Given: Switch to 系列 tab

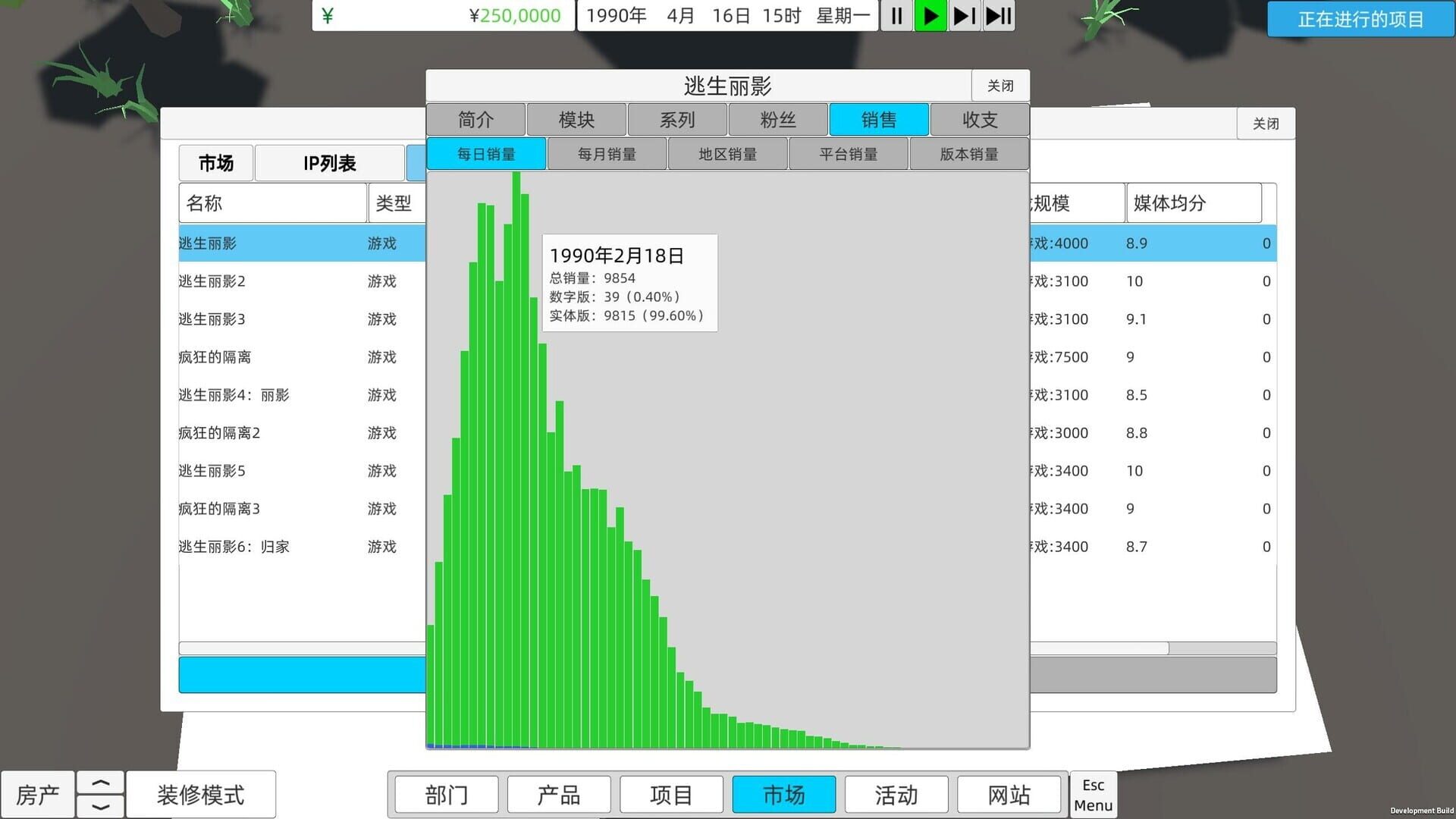Looking at the screenshot, I should pyautogui.click(x=677, y=120).
